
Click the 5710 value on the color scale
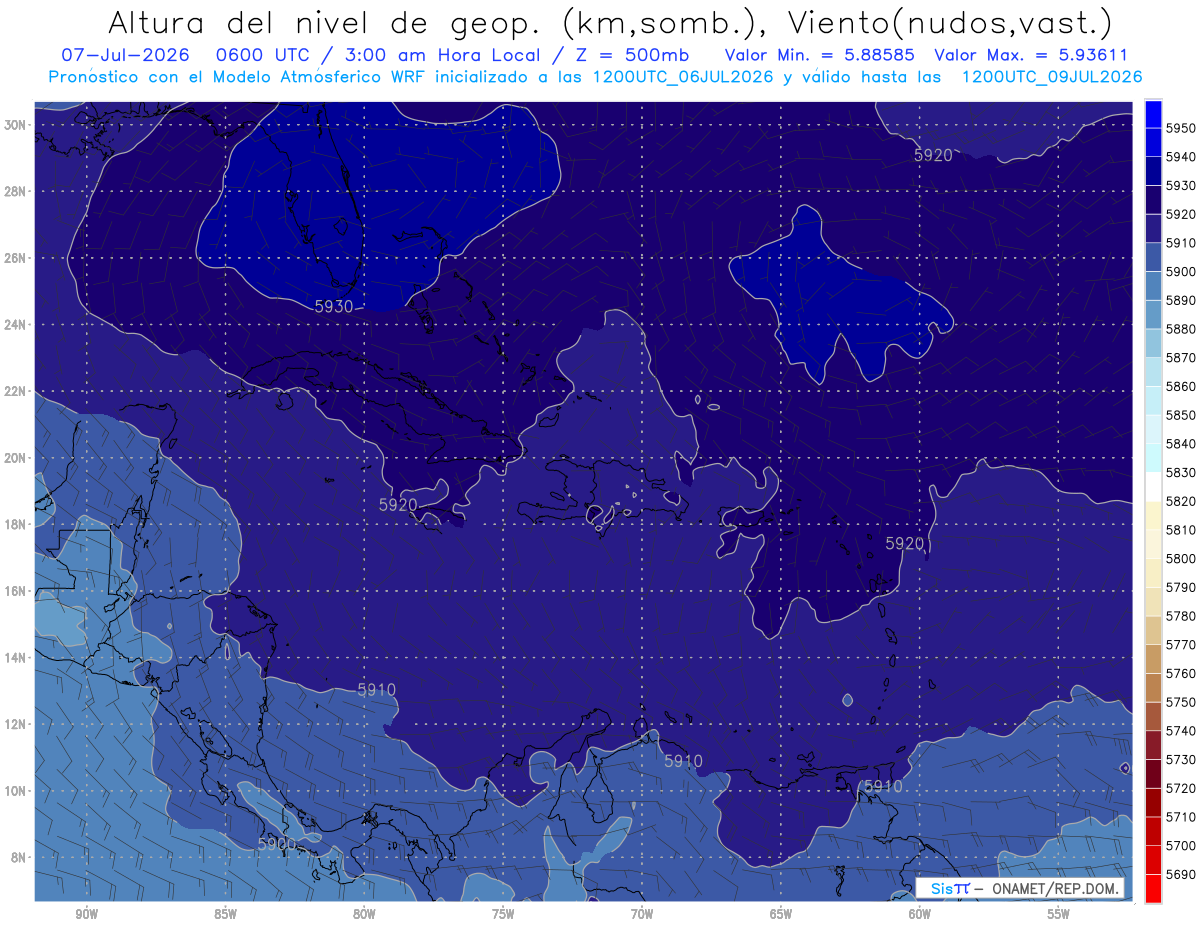(1181, 816)
